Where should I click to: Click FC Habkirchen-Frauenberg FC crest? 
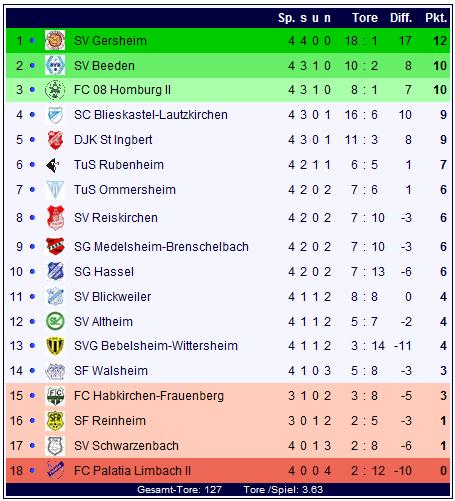(x=55, y=396)
